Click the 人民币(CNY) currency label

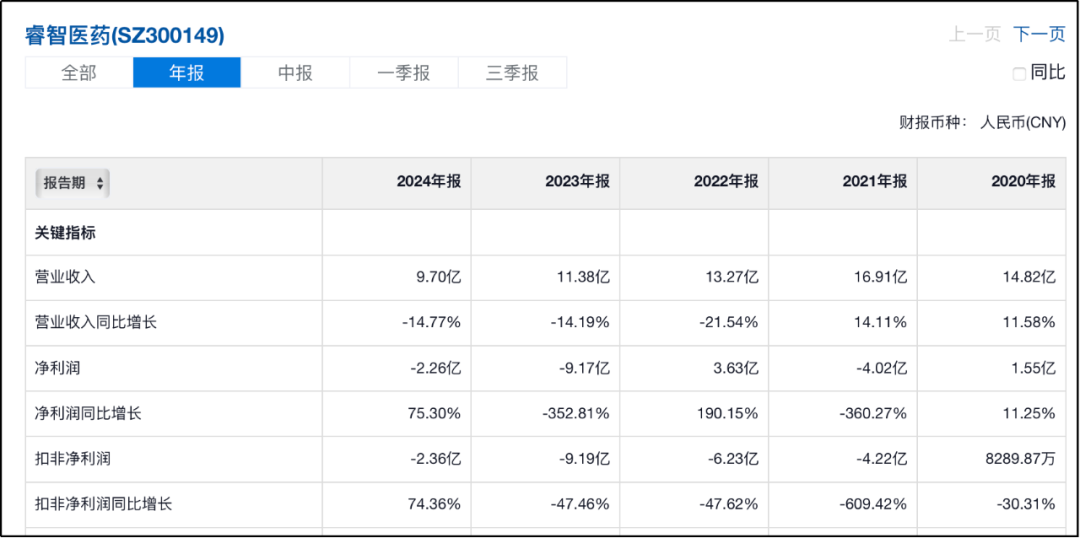[x=1023, y=123]
